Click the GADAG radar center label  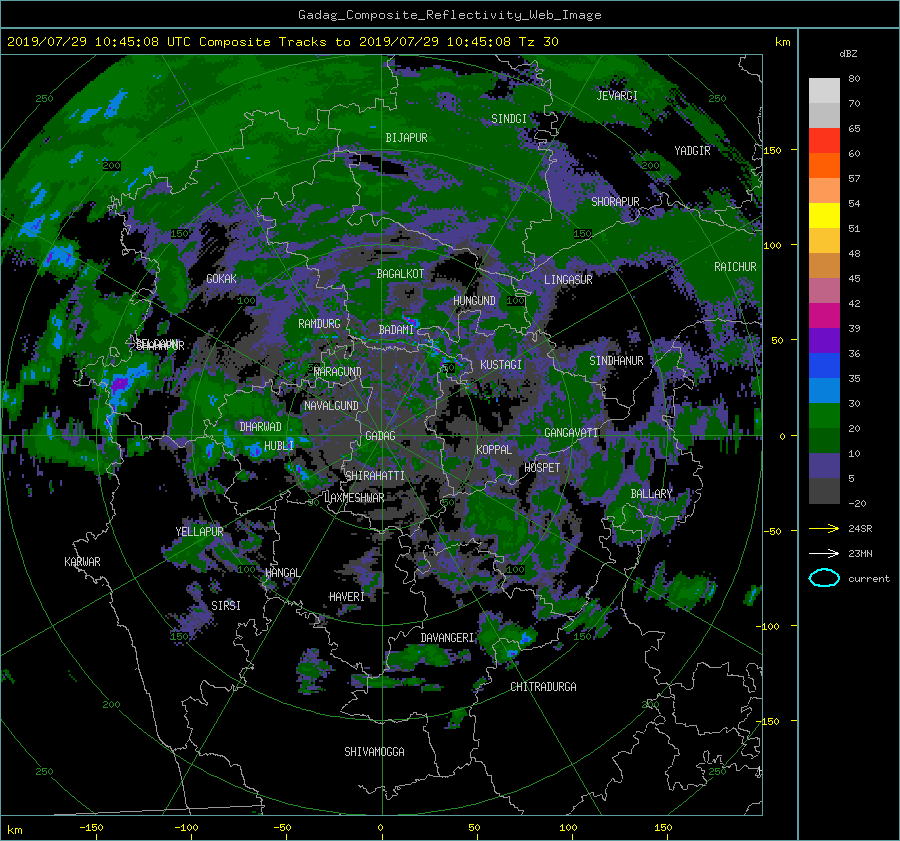[380, 436]
